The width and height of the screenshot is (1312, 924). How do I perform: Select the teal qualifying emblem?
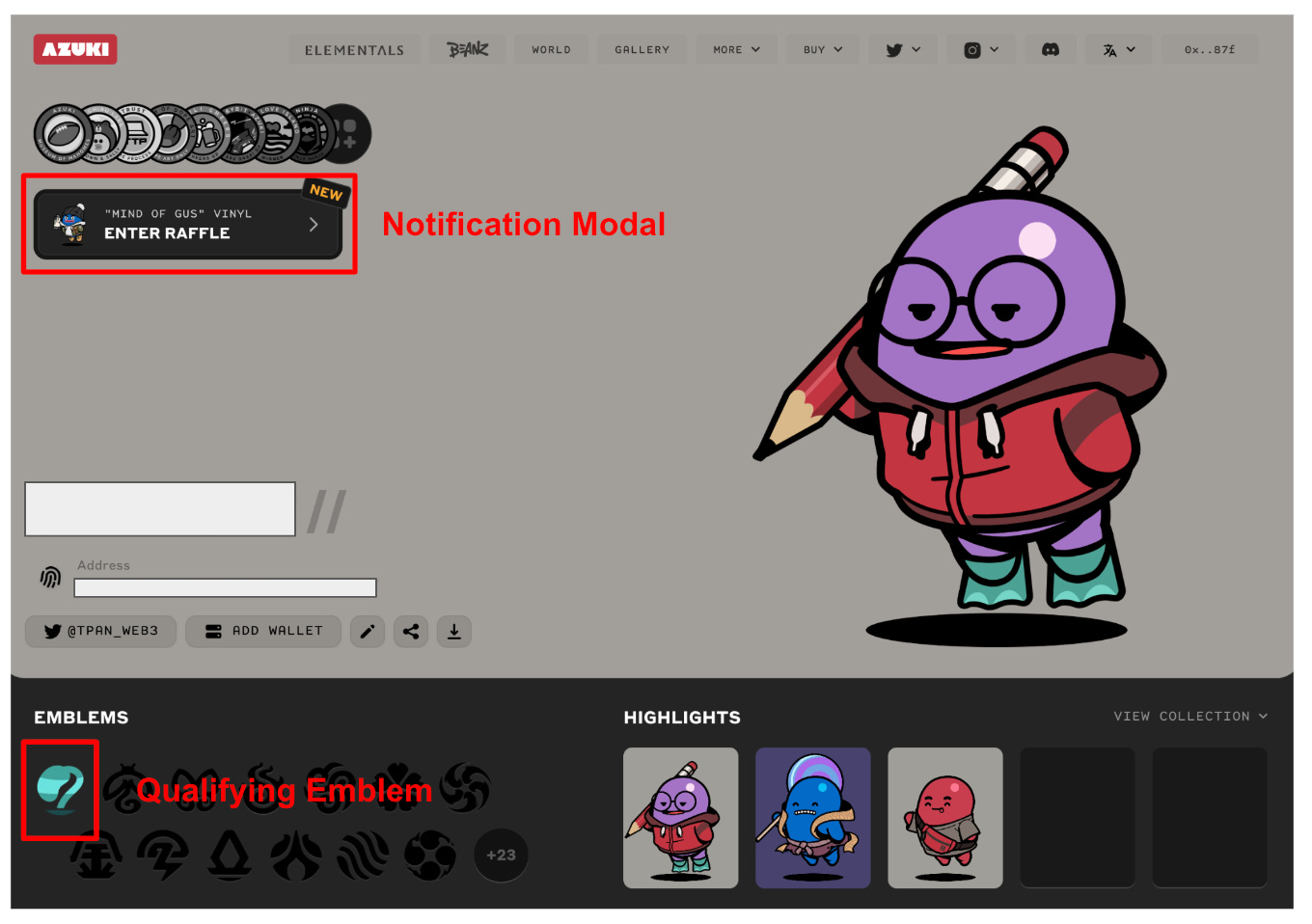click(x=60, y=789)
